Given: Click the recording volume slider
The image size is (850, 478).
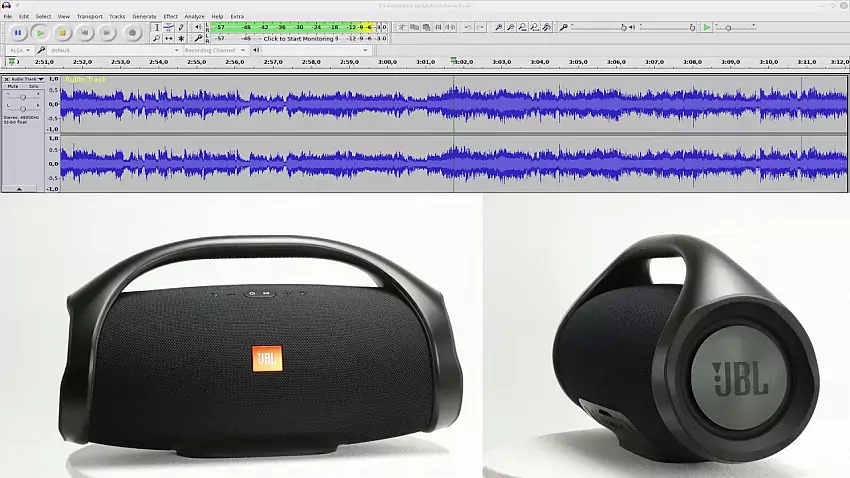Looking at the screenshot, I should coord(598,27).
